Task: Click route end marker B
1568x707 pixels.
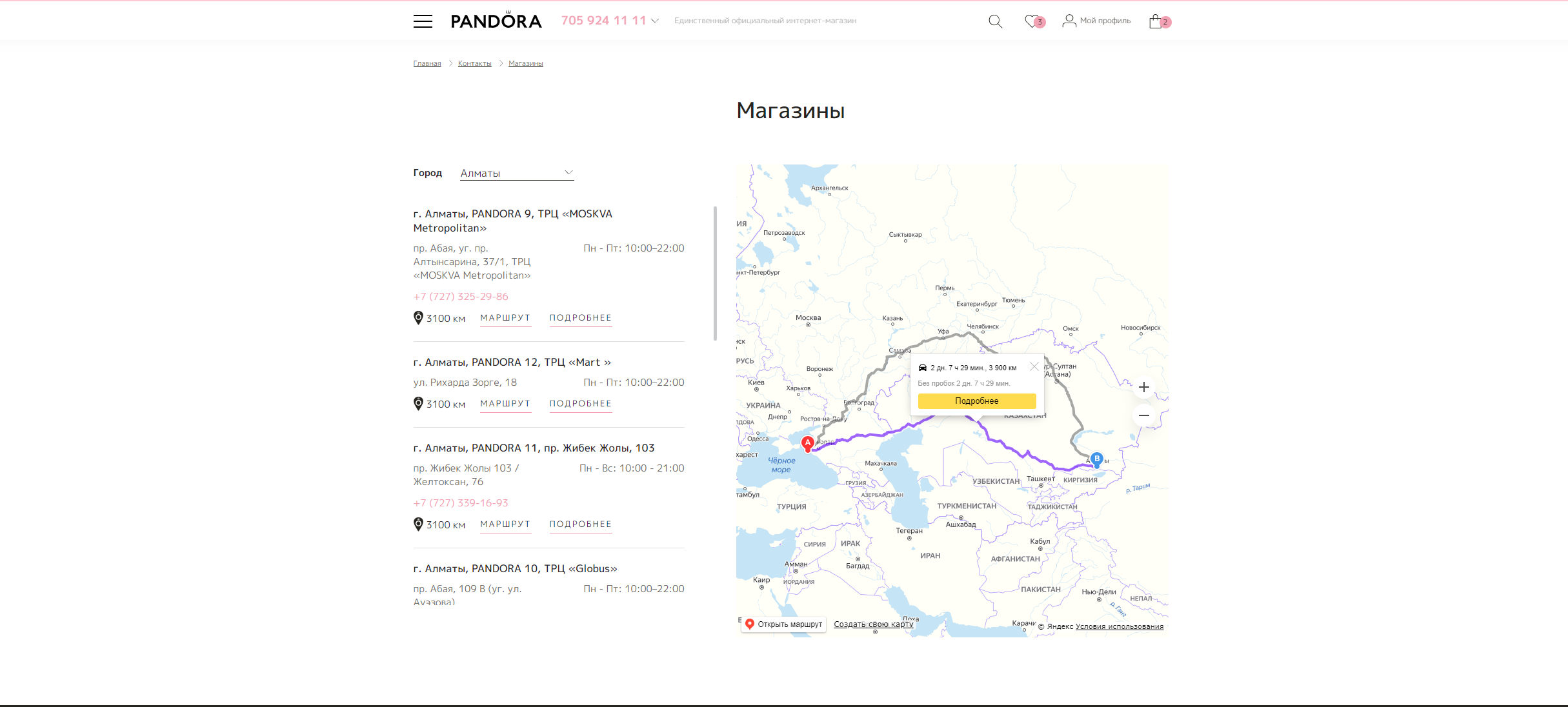Action: tap(1096, 460)
